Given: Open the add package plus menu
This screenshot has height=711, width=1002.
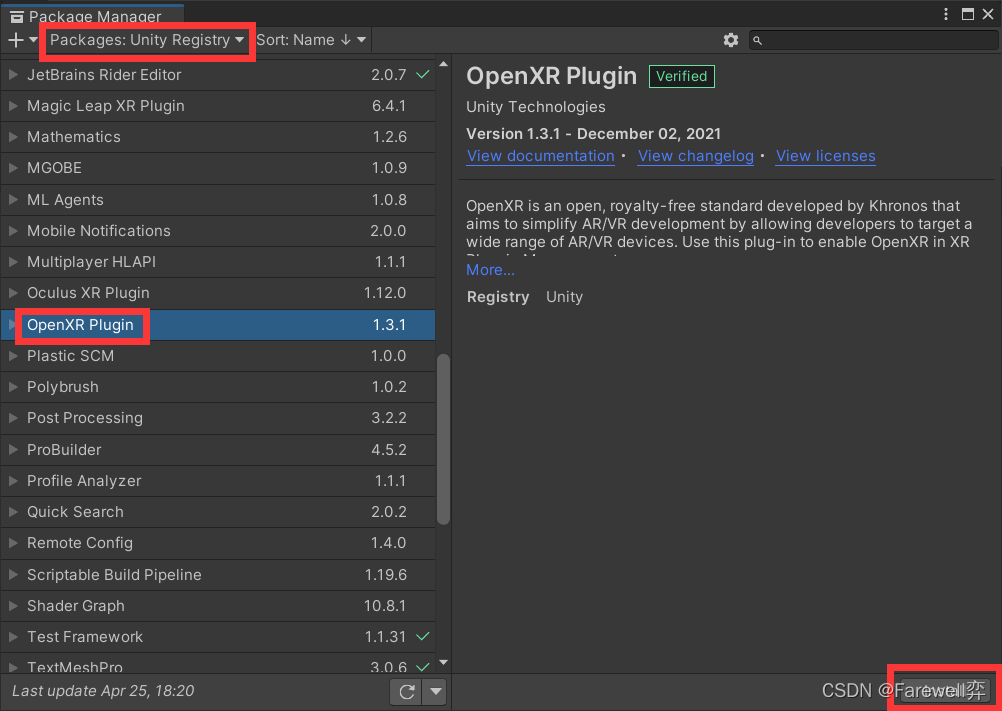Looking at the screenshot, I should click(x=23, y=40).
